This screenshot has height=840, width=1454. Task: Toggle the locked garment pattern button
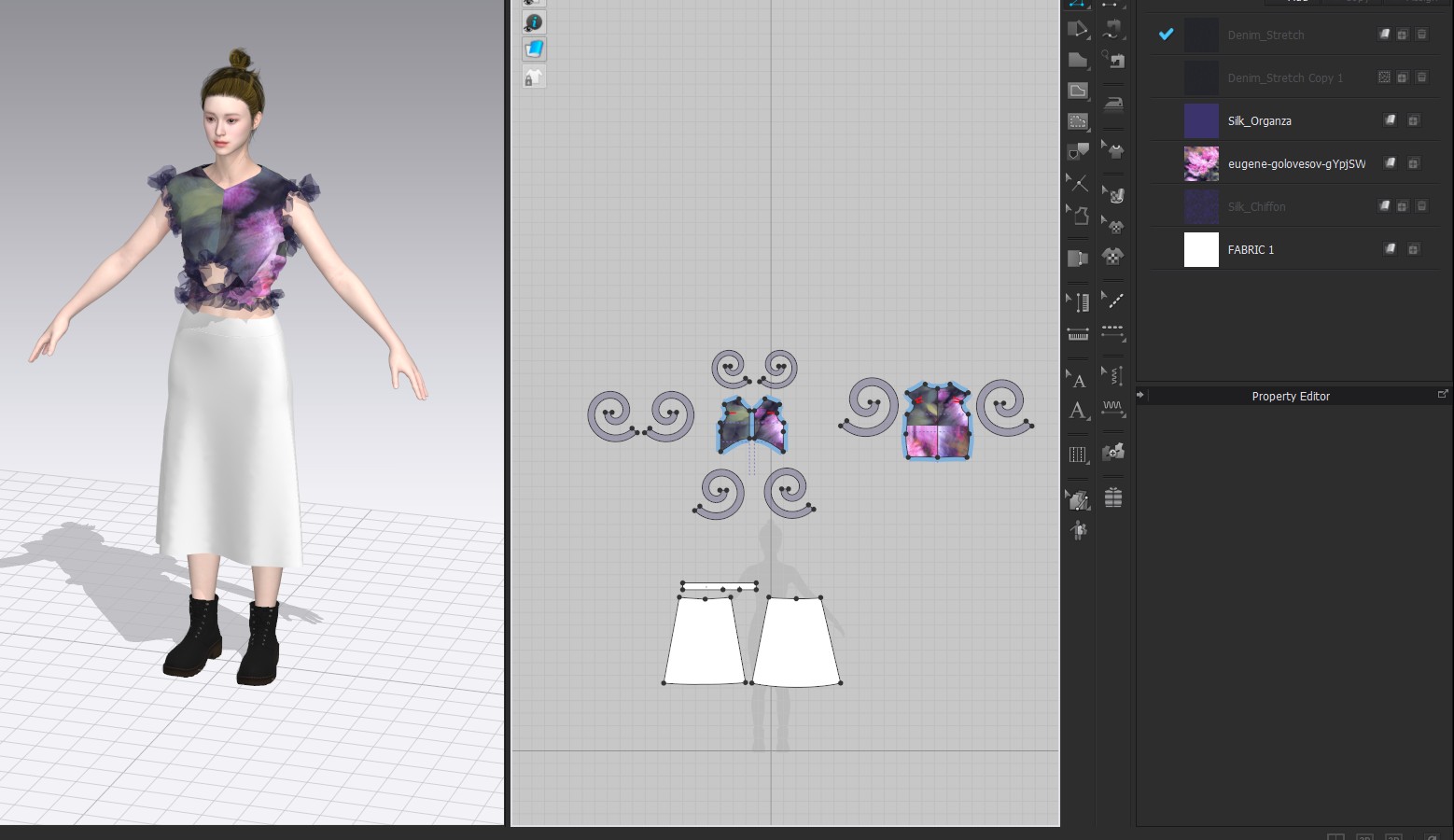[x=534, y=78]
